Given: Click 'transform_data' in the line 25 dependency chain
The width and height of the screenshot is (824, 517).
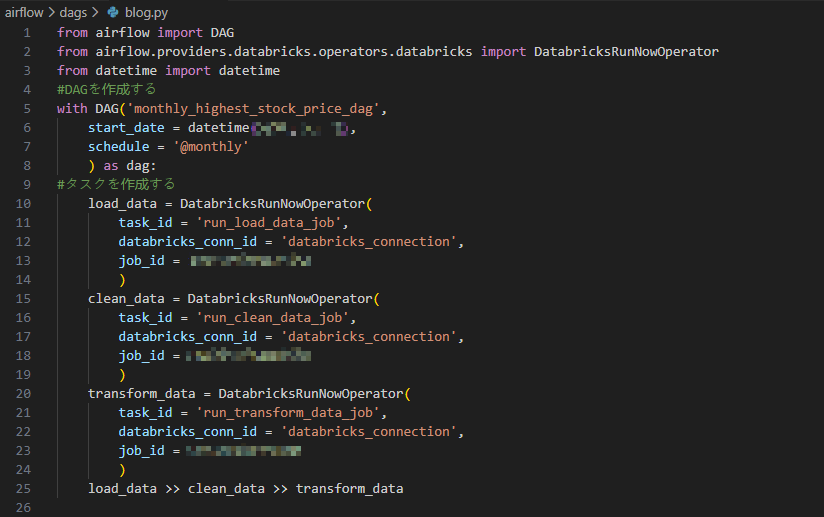Looking at the screenshot, I should pos(349,489).
